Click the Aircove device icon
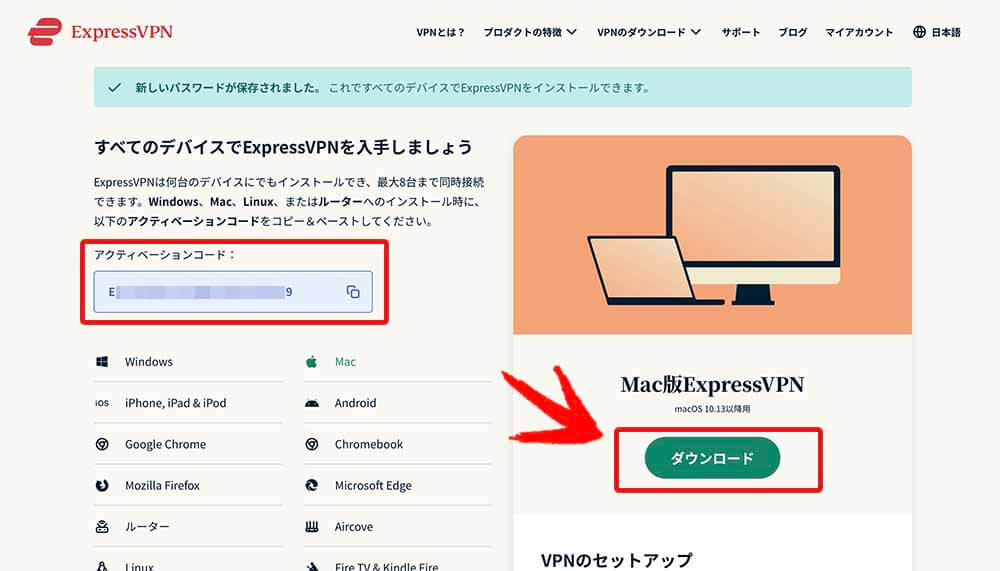1000x571 pixels. pyautogui.click(x=312, y=527)
